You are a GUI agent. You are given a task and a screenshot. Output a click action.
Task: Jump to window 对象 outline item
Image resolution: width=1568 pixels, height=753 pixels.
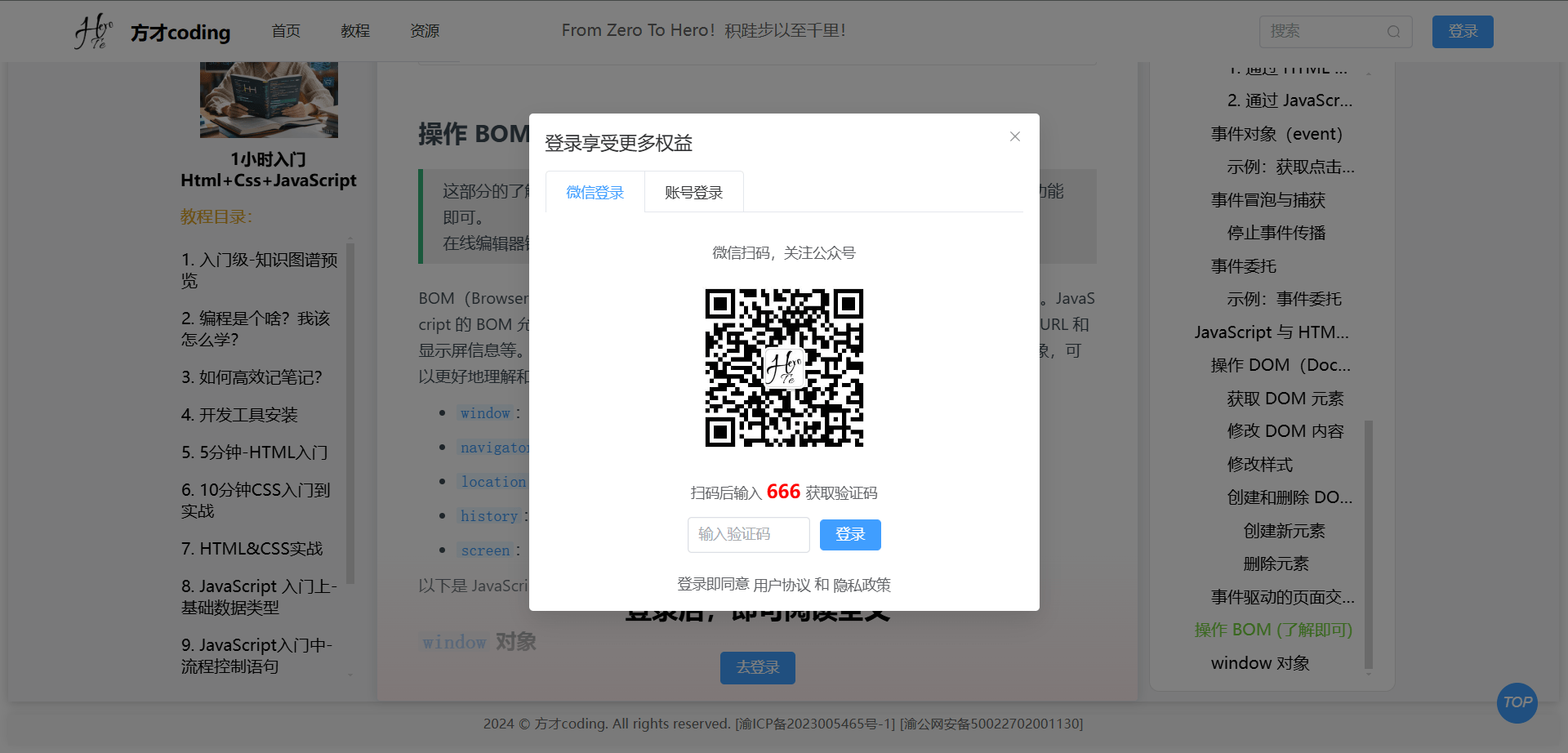click(1260, 663)
